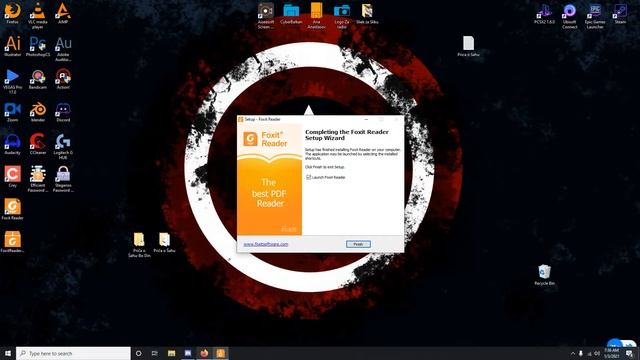Select the Logo Za radio folder icon

coord(342,16)
